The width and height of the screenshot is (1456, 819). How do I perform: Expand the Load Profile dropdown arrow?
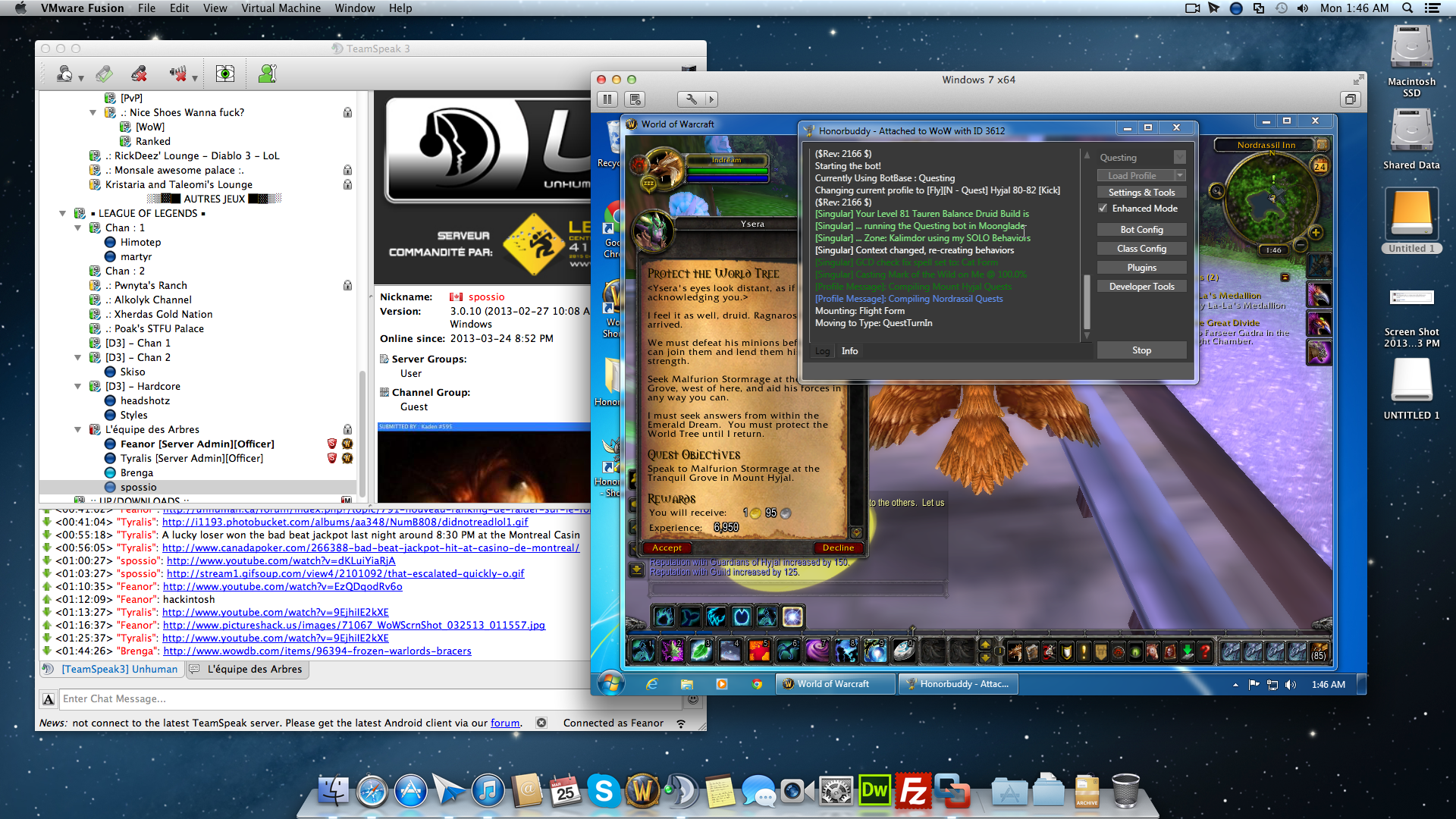point(1179,176)
